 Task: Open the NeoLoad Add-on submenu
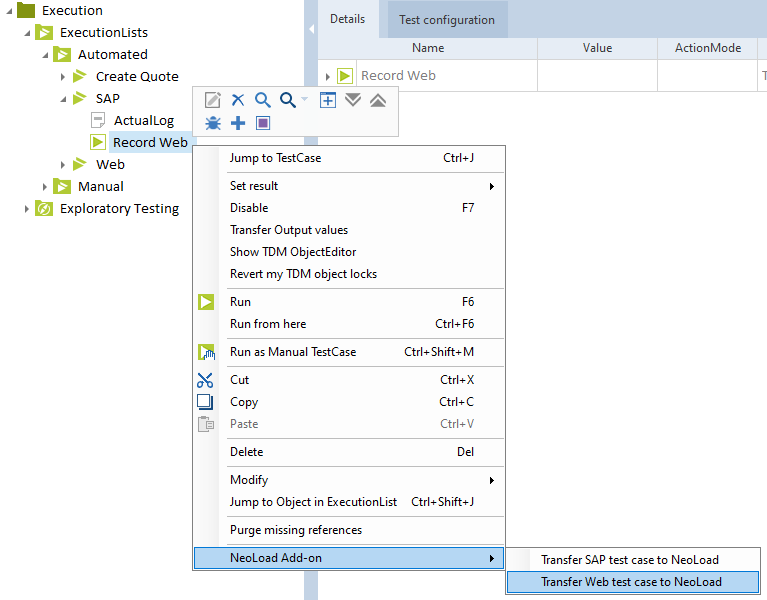pyautogui.click(x=349, y=558)
